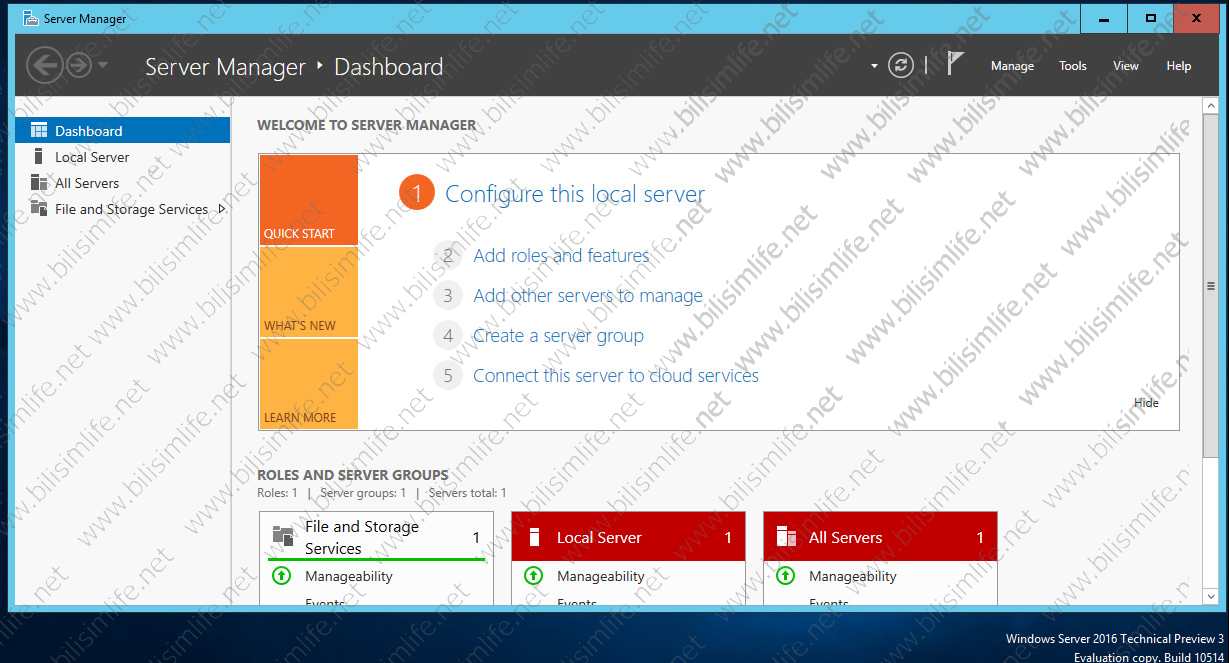The width and height of the screenshot is (1229, 663).
Task: Click scroll down arrow on dashboard scrollbar
Action: [1210, 596]
